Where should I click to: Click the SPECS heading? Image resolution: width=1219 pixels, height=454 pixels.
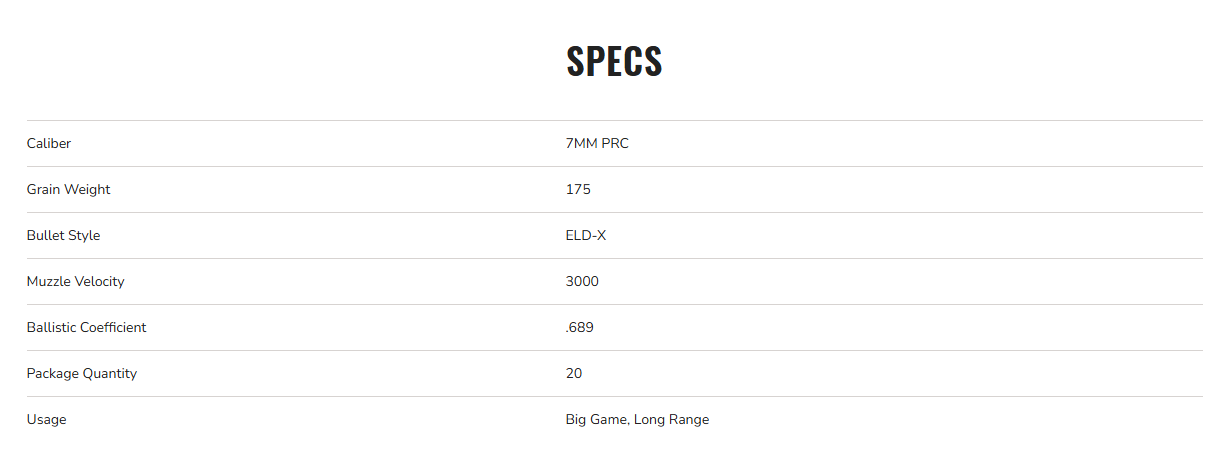click(614, 62)
